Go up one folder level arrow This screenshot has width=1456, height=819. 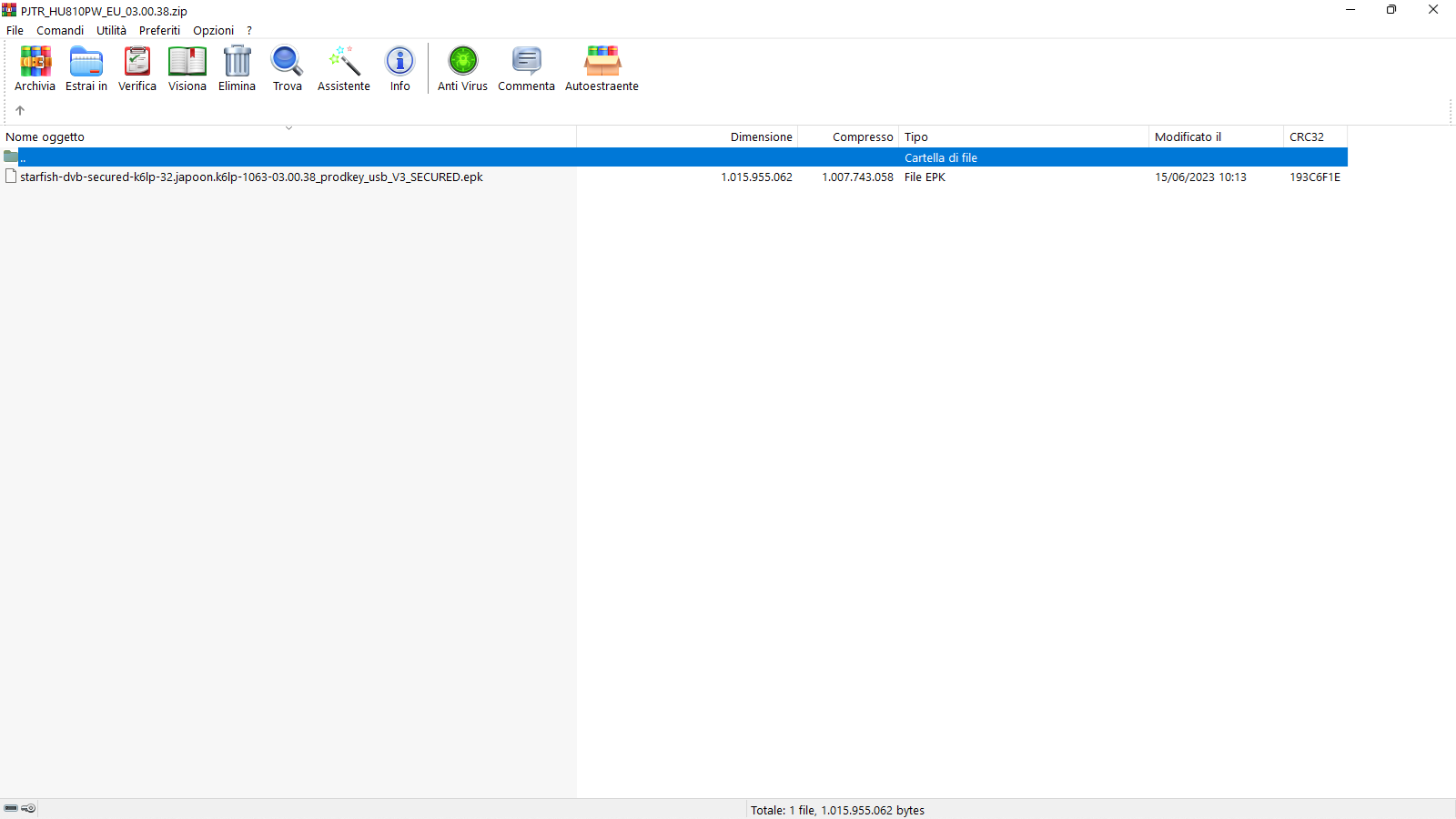tap(20, 110)
